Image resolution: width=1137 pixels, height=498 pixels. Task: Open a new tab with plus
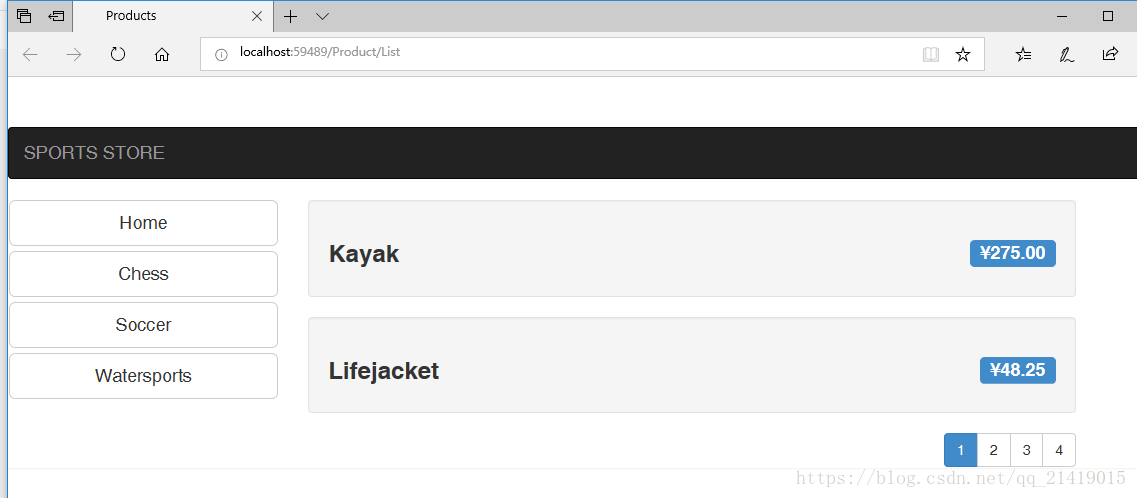point(290,16)
